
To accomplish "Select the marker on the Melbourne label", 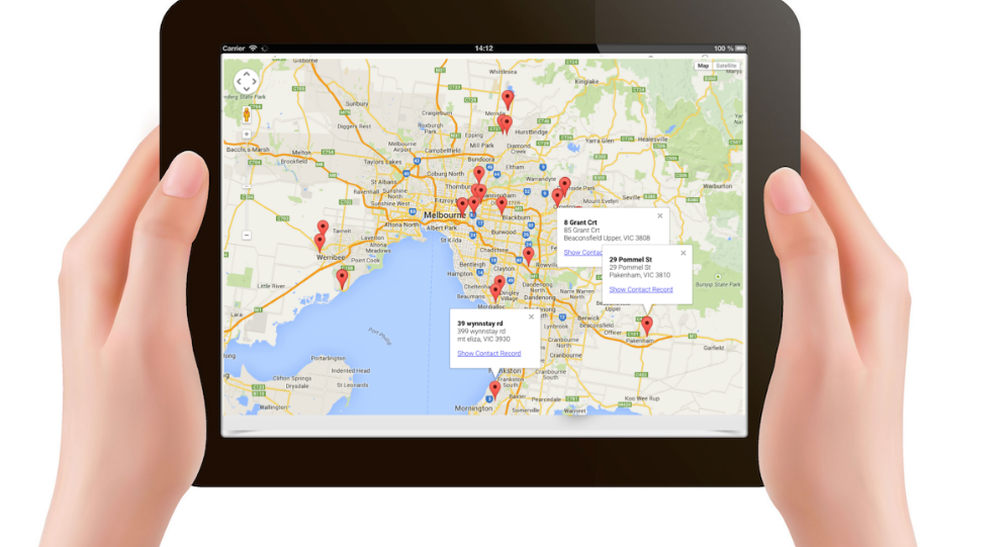I will click(463, 207).
